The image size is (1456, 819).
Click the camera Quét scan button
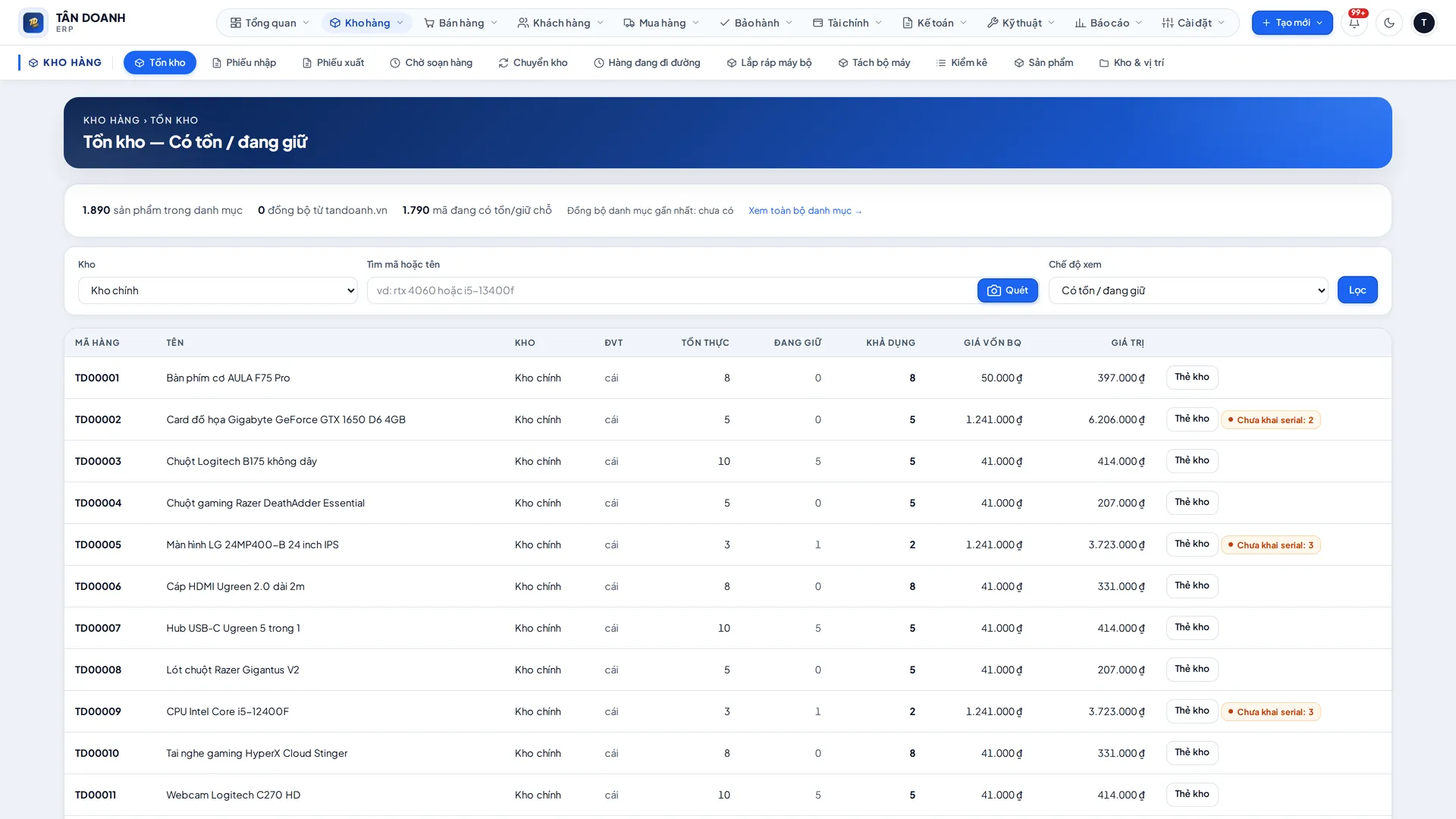pyautogui.click(x=1007, y=290)
